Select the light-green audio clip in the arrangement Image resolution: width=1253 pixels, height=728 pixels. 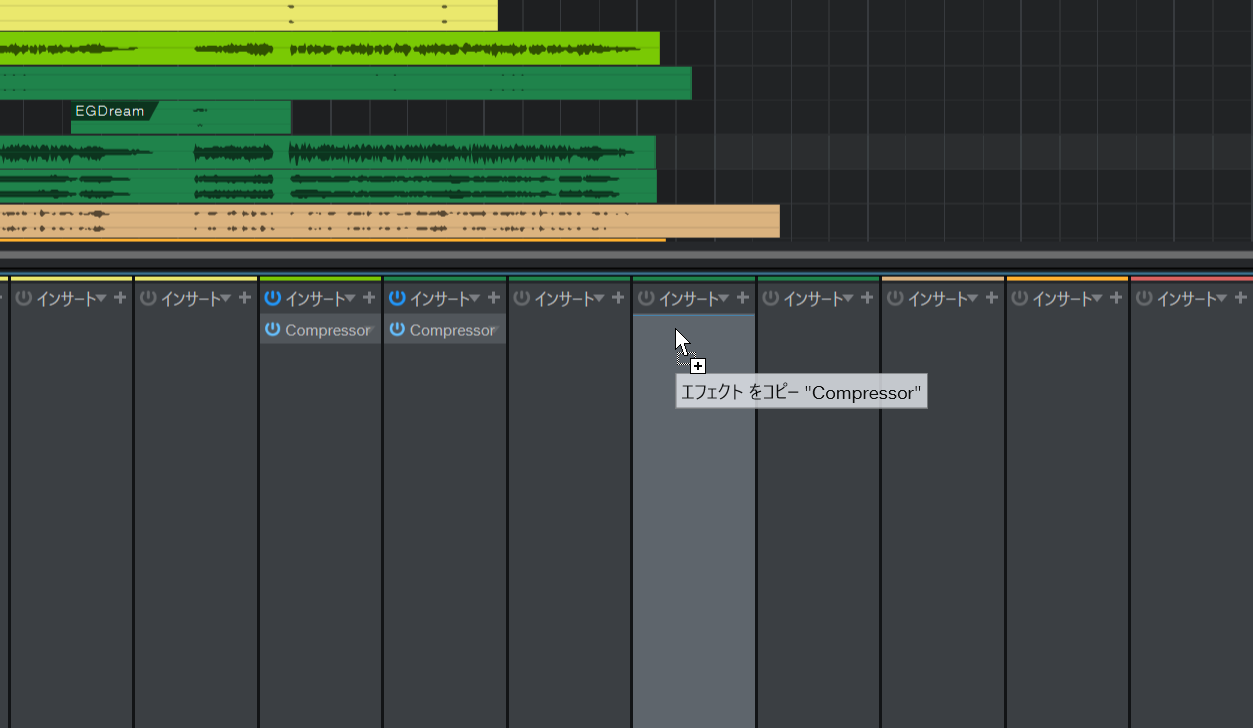point(330,48)
